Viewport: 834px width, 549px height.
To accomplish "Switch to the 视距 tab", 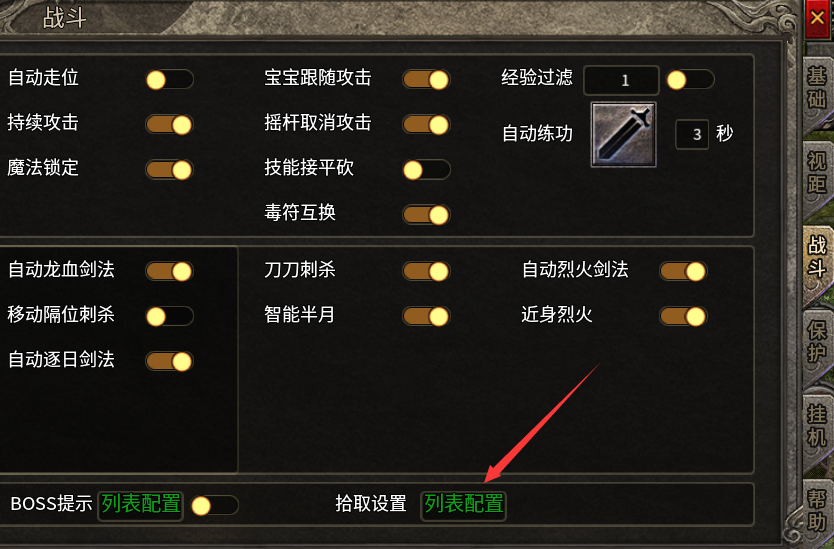I will [816, 173].
